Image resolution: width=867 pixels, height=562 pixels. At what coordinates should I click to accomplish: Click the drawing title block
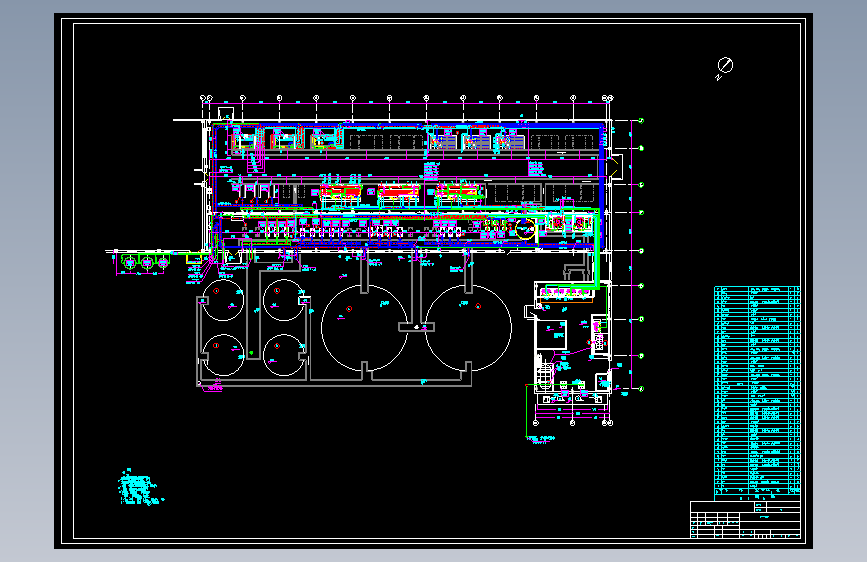(x=745, y=519)
